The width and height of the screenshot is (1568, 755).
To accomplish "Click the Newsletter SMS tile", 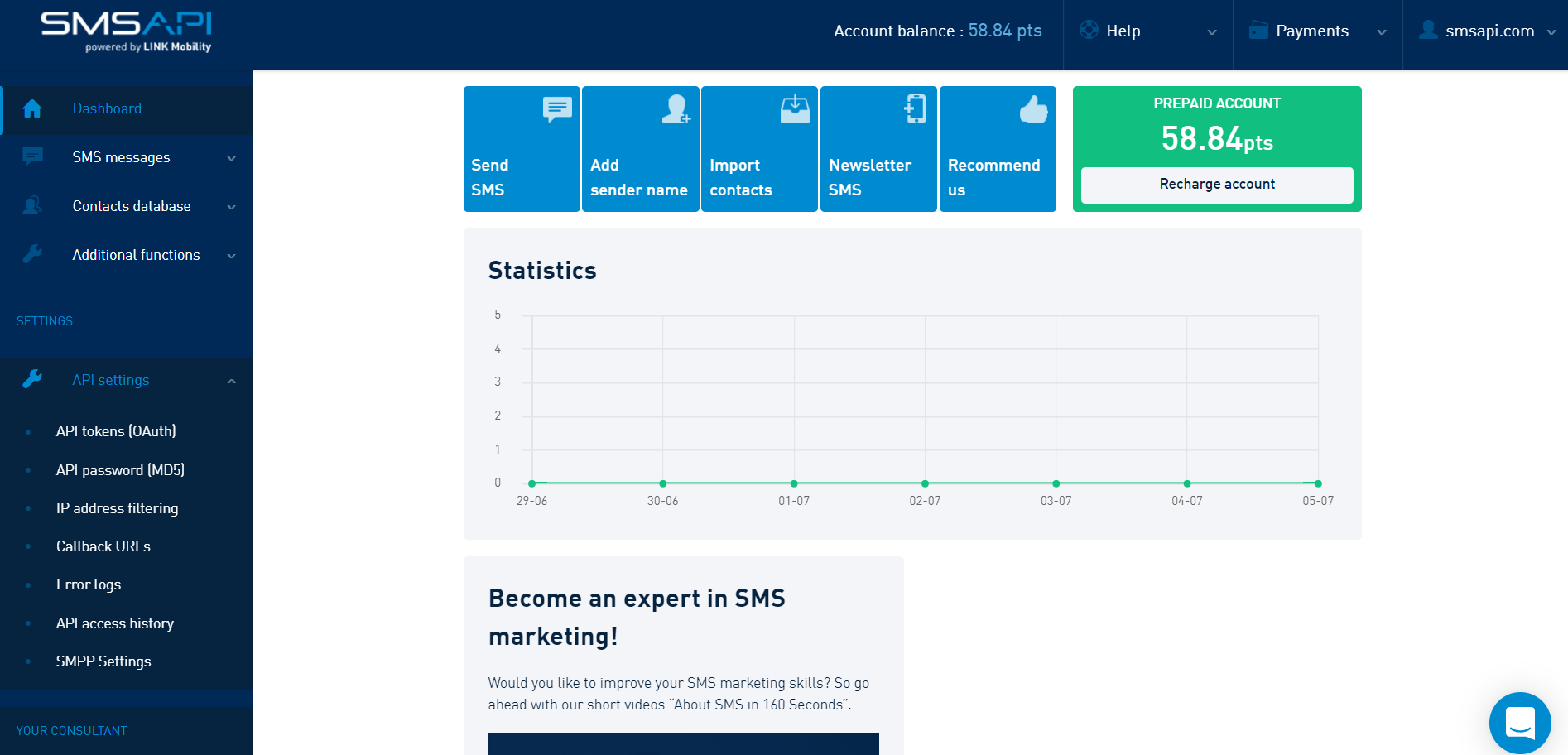I will (878, 149).
